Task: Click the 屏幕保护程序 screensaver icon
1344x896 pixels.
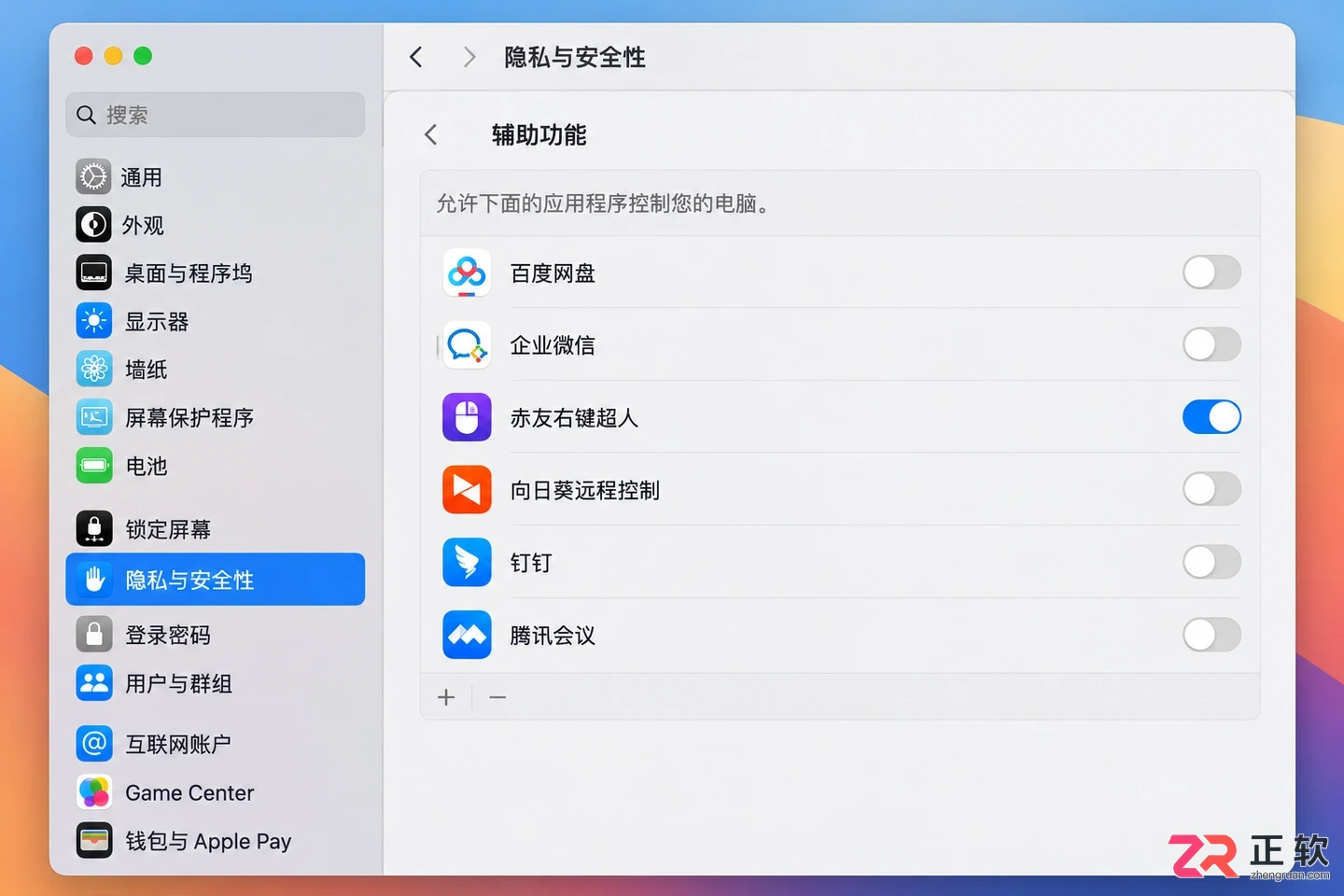Action: click(x=93, y=417)
